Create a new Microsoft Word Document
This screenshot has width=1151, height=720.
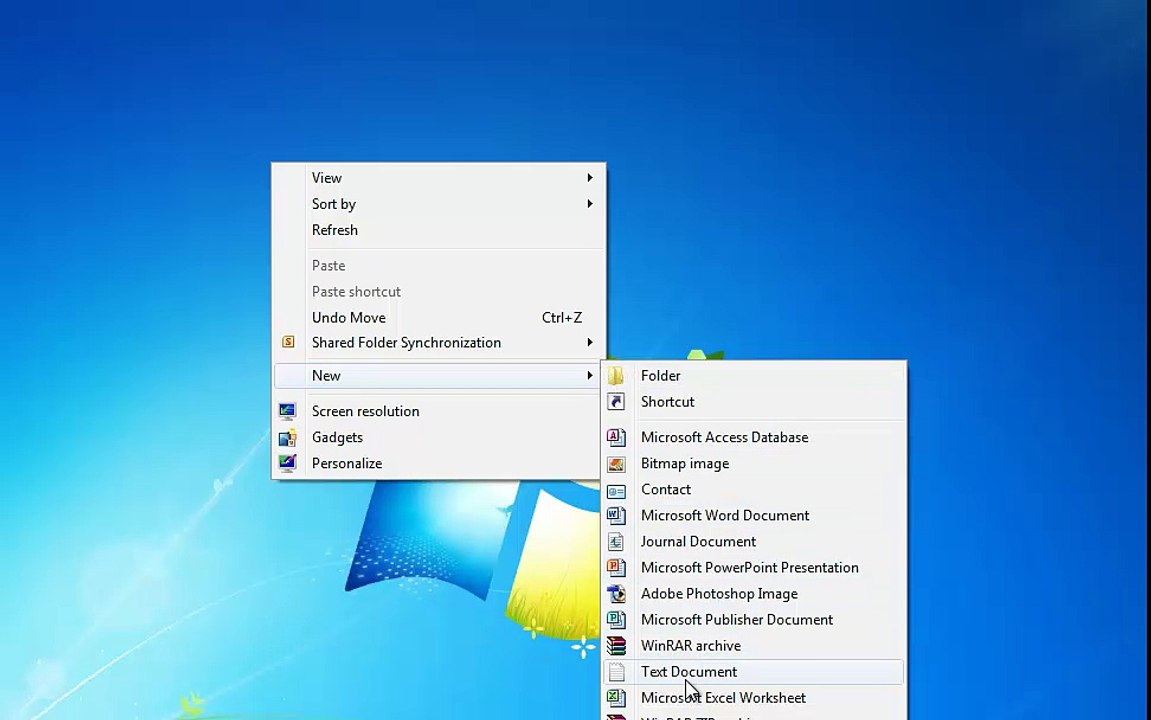coord(754,516)
